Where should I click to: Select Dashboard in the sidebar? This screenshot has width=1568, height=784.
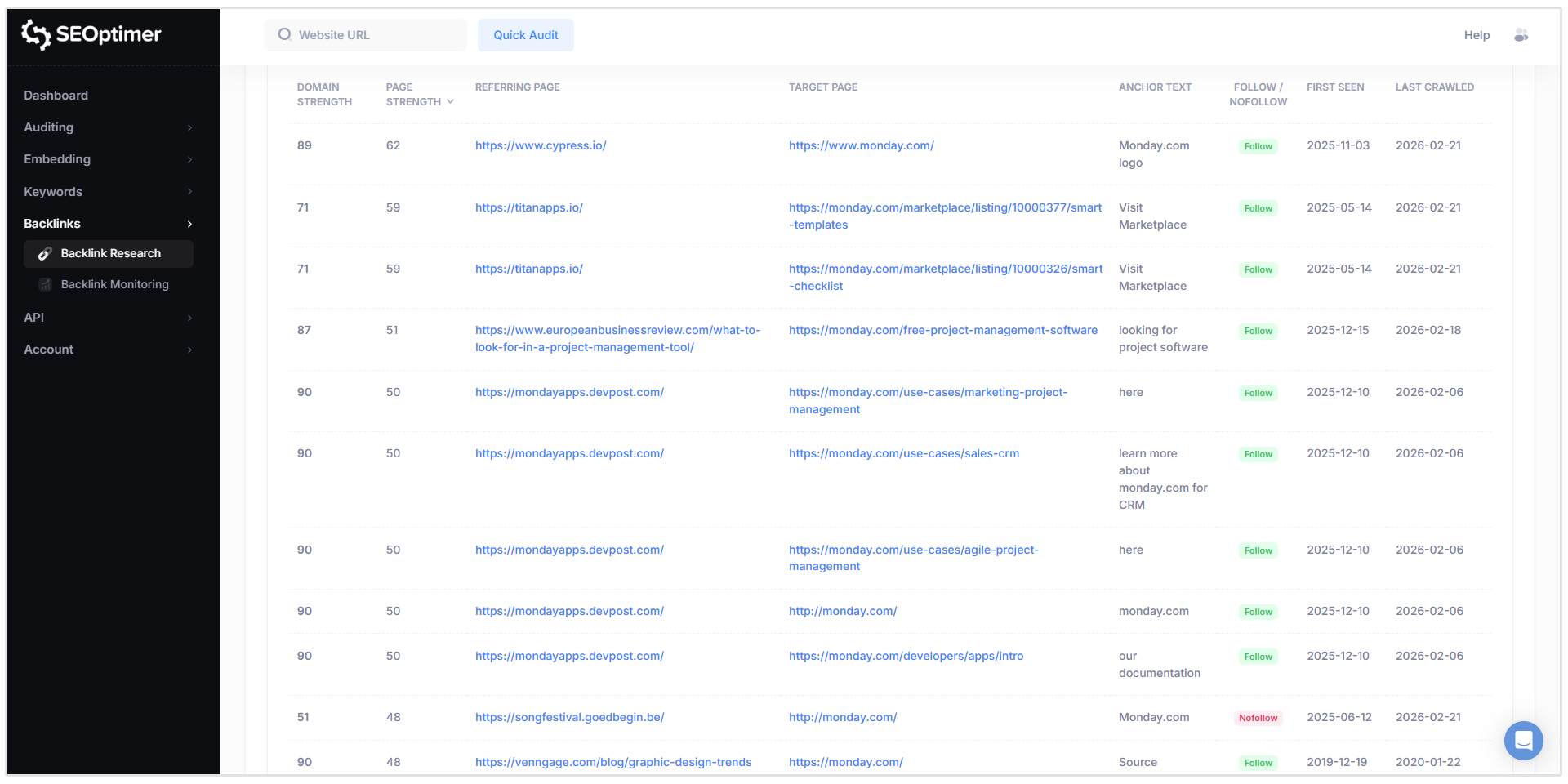56,95
